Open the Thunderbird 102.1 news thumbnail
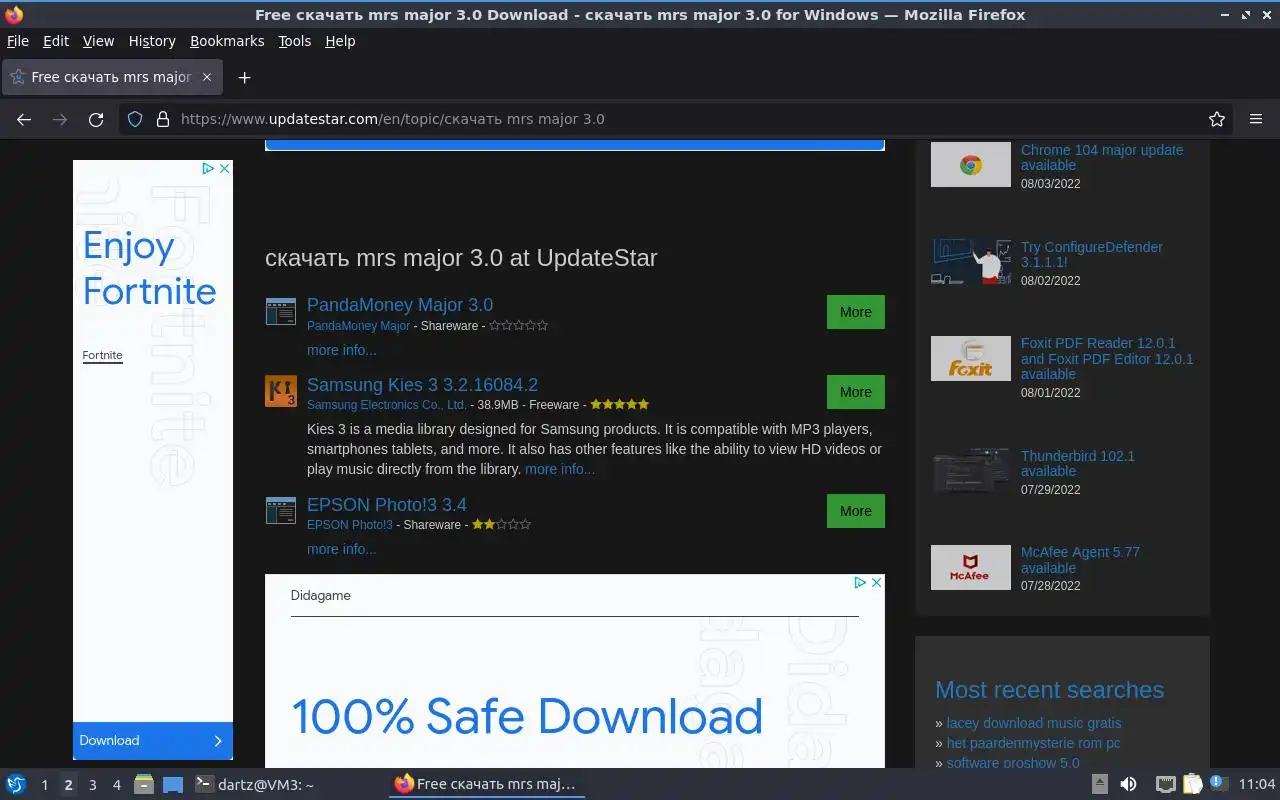 pyautogui.click(x=971, y=472)
